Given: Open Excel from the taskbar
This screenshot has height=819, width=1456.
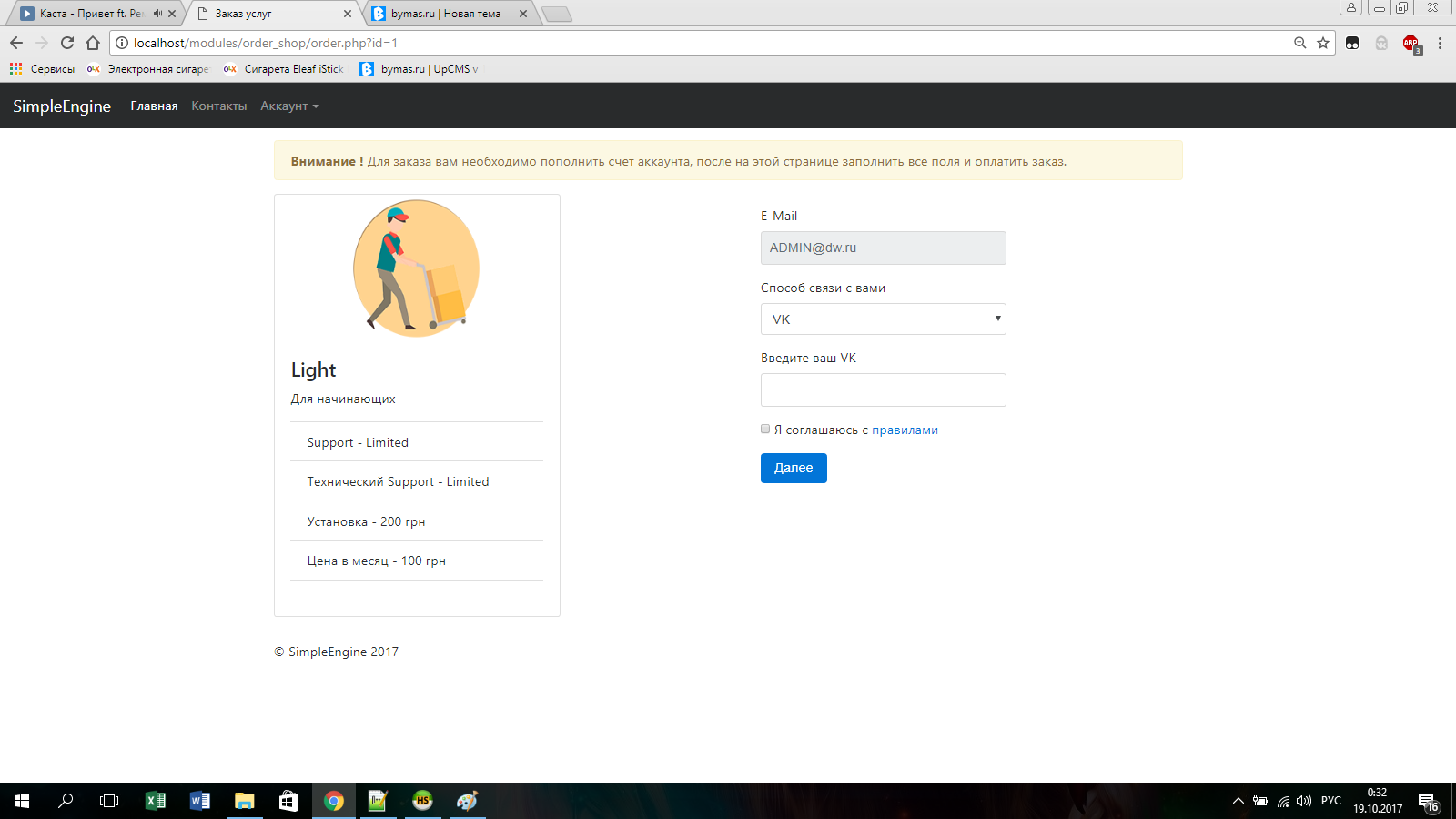Looking at the screenshot, I should tap(156, 801).
